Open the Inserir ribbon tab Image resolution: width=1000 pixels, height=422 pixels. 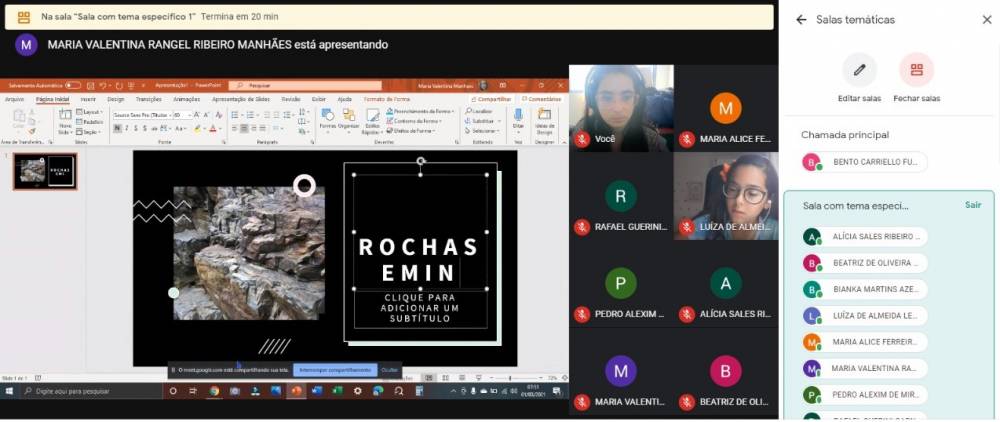tap(88, 99)
